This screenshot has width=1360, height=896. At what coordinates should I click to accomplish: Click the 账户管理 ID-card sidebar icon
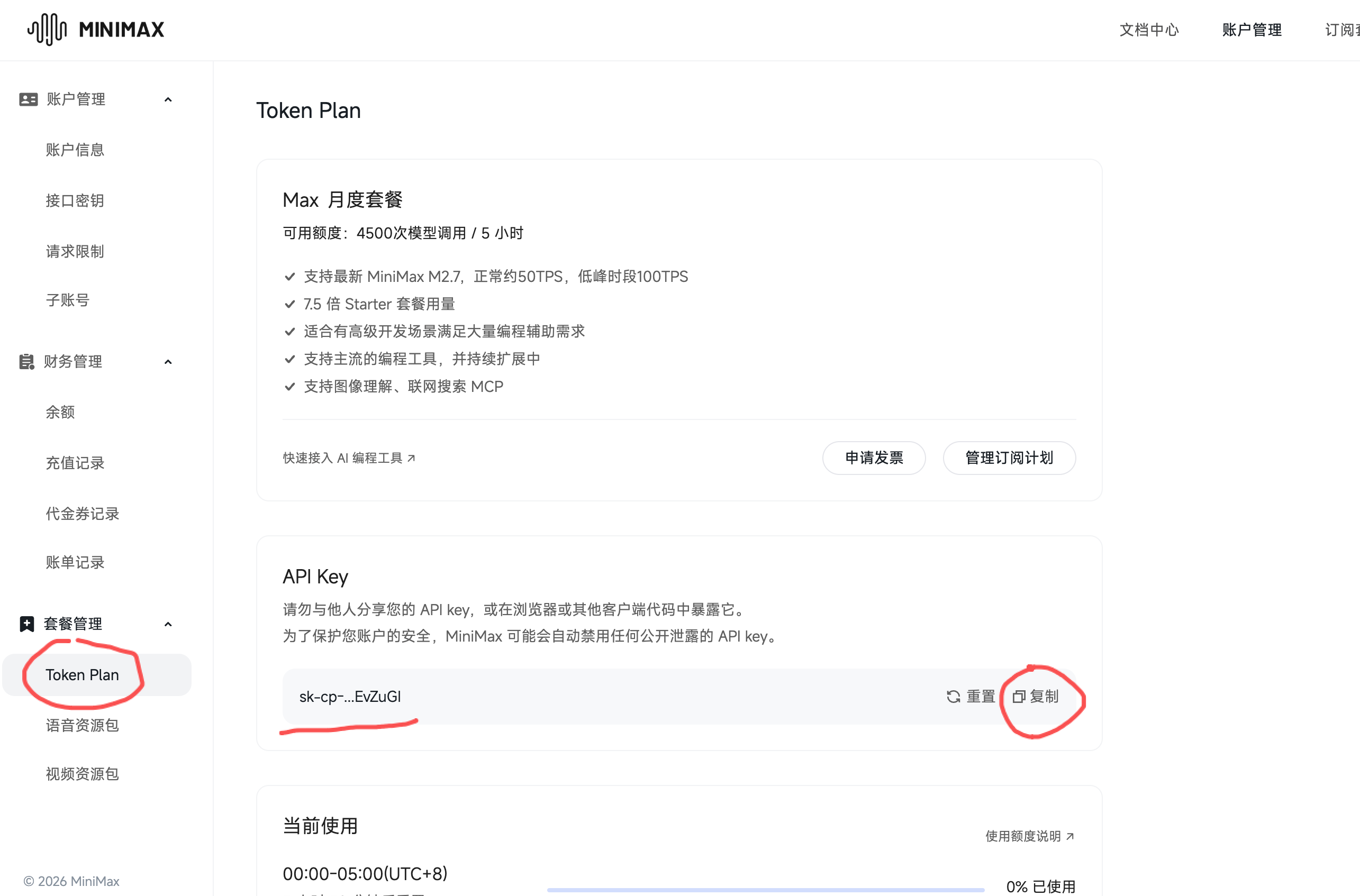26,98
